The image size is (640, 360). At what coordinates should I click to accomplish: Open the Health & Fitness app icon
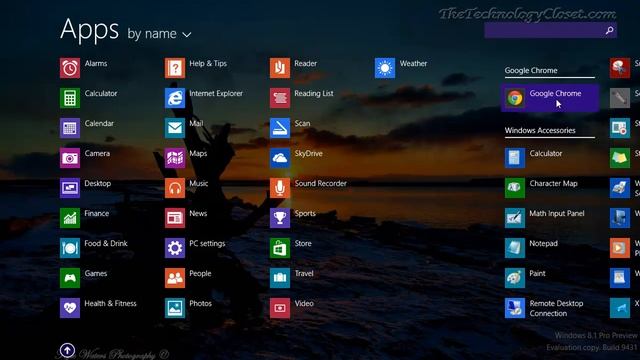[x=70, y=308]
